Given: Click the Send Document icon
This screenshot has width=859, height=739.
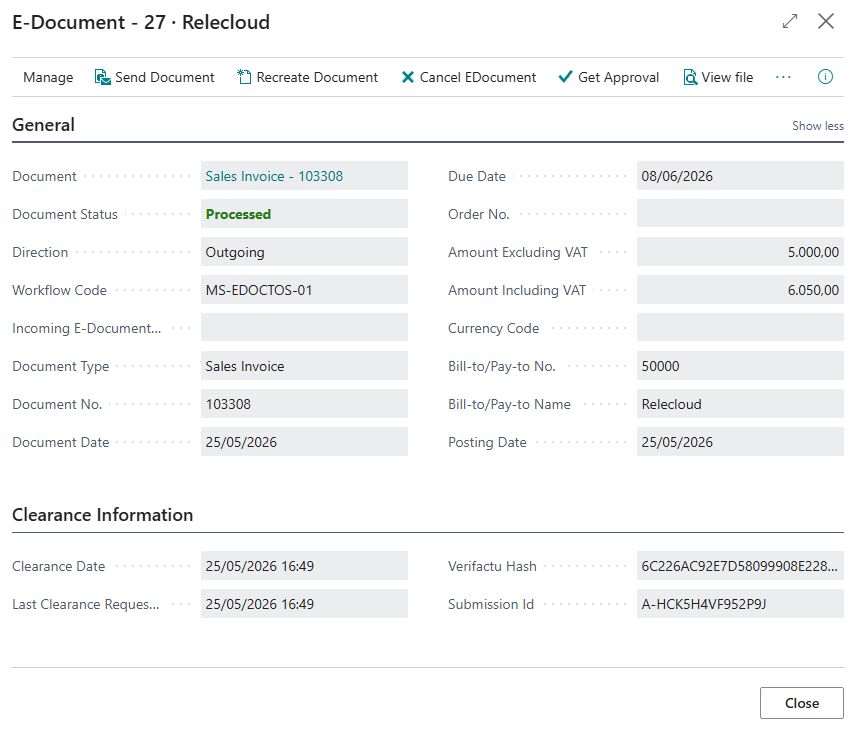Looking at the screenshot, I should click(102, 77).
